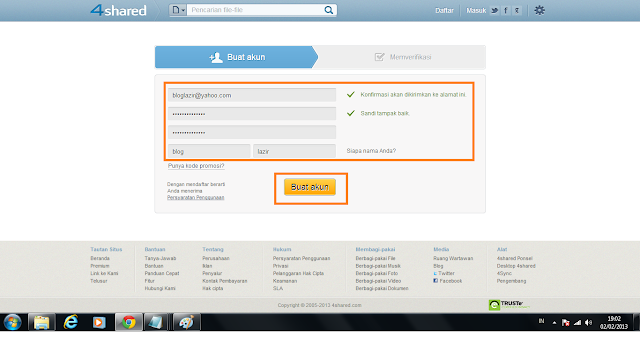Open Keamanan footer link

point(285,281)
